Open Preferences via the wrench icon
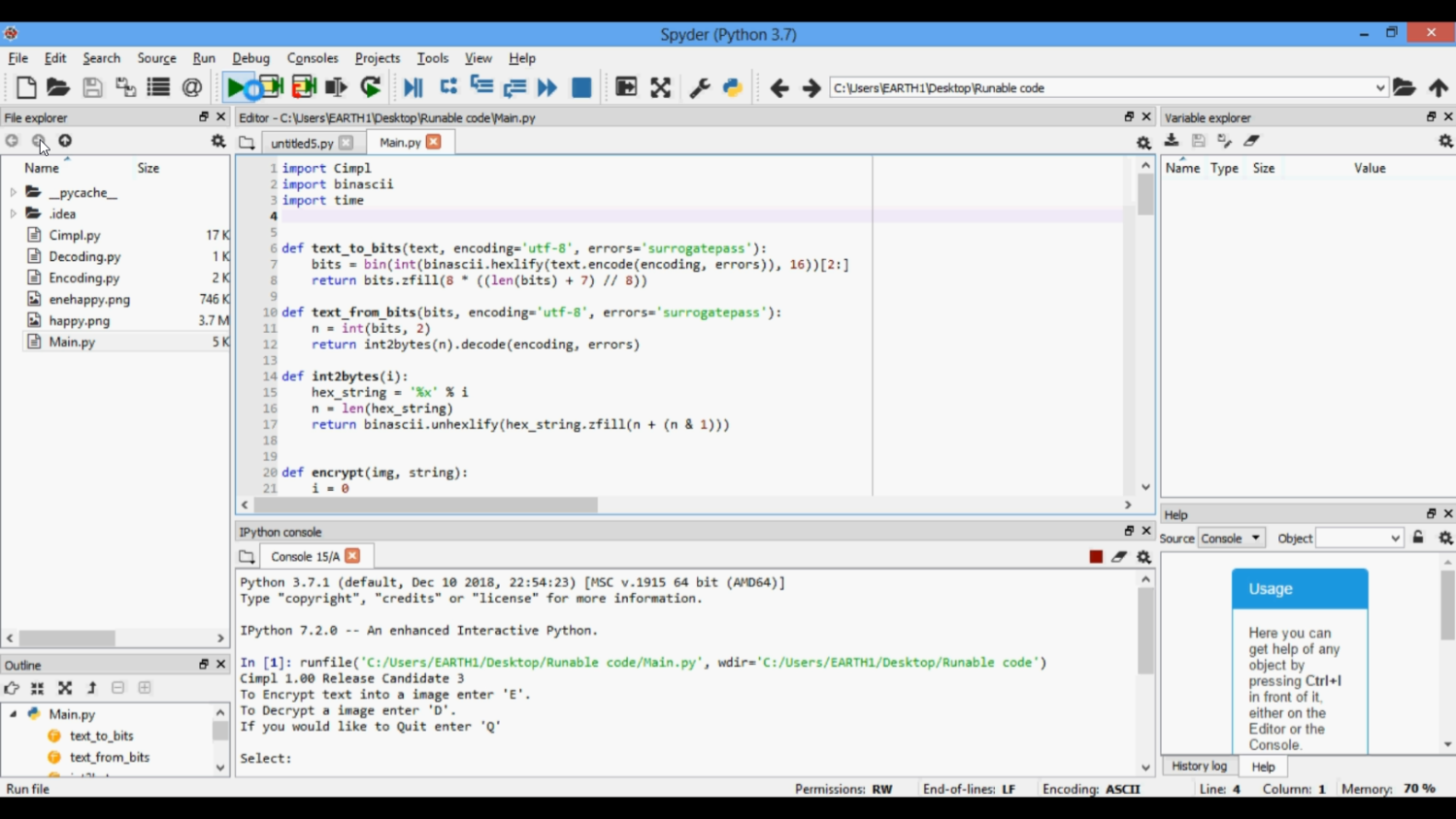The width and height of the screenshot is (1456, 819). [699, 87]
